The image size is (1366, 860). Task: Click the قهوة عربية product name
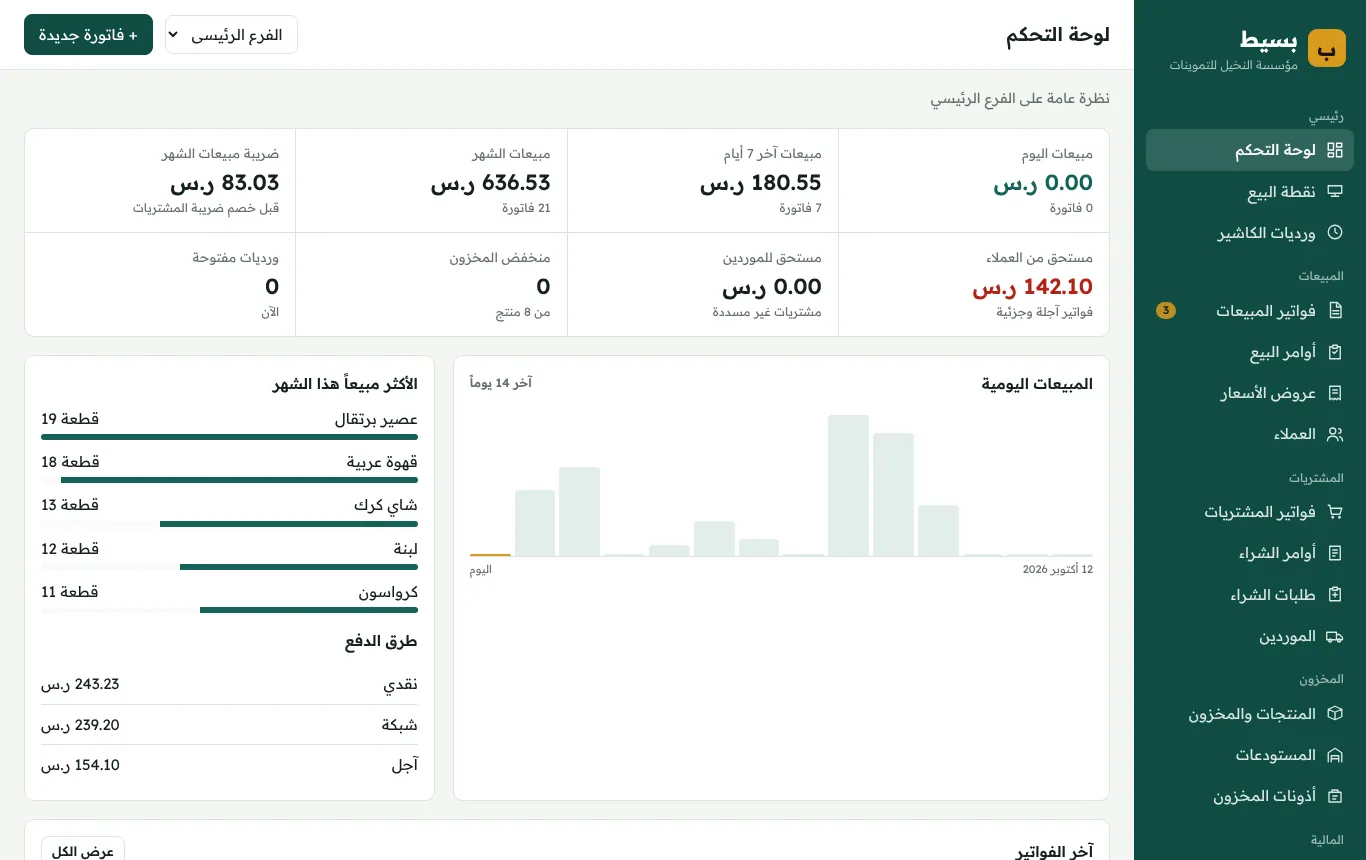[x=382, y=462]
